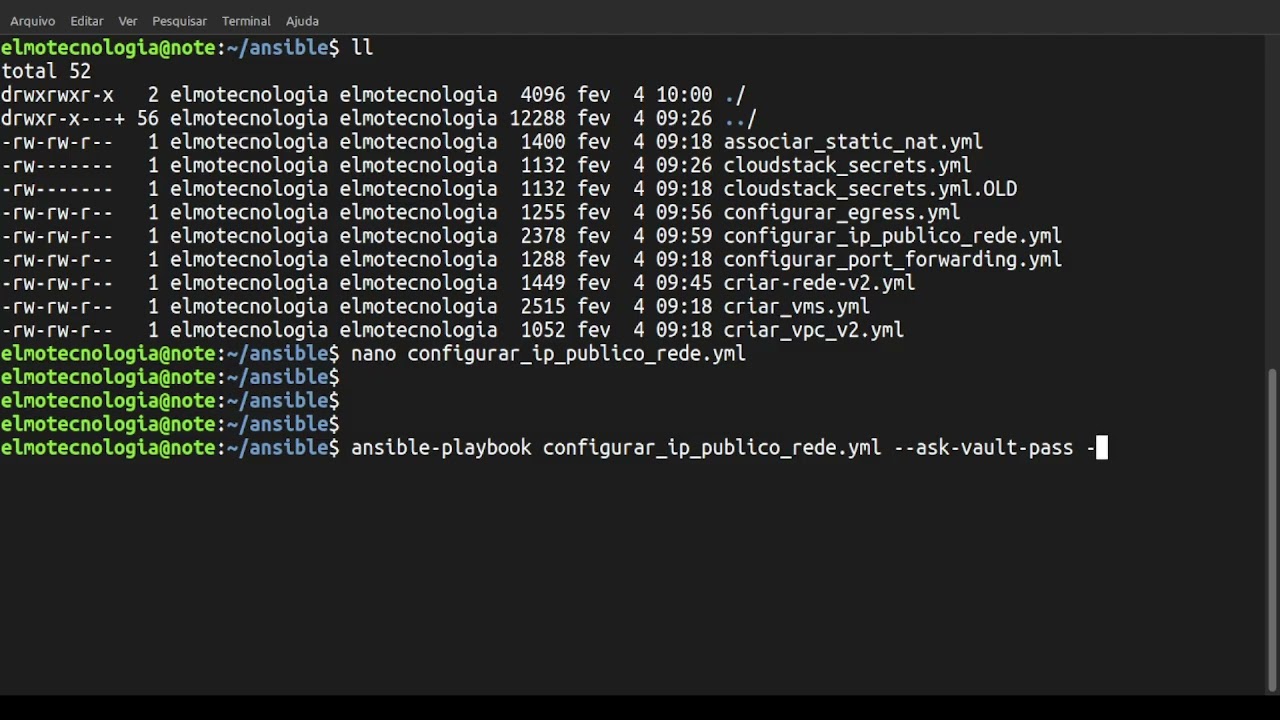1280x720 pixels.
Task: Open the Arquivo menu
Action: pos(32,21)
